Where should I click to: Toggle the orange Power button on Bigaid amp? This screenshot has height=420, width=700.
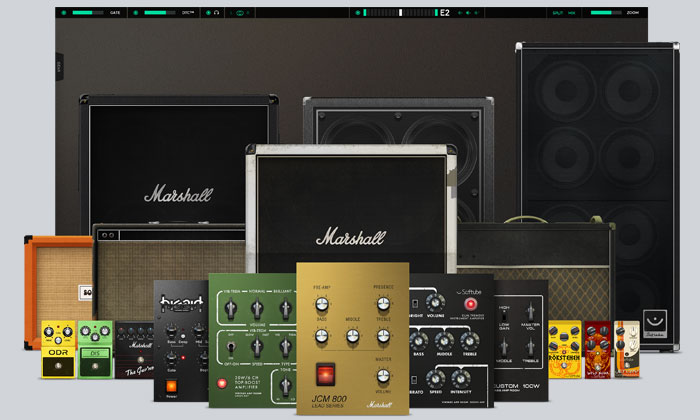click(171, 386)
